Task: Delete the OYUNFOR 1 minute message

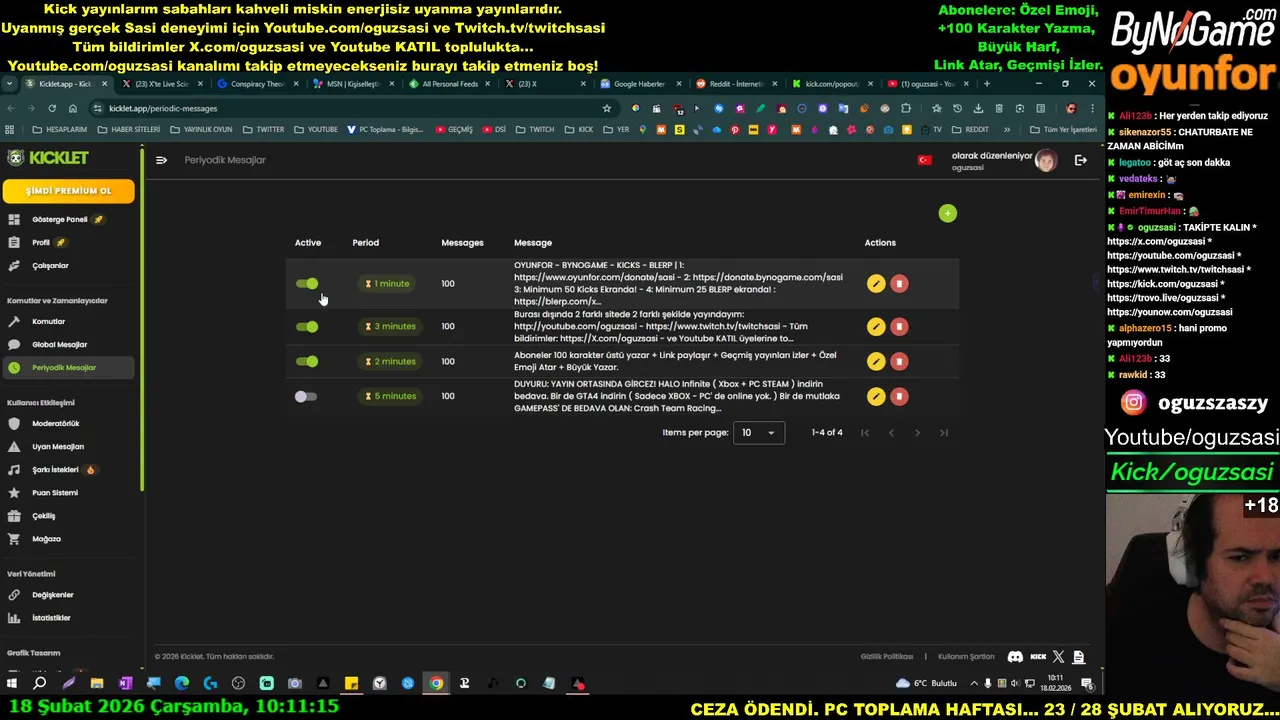Action: pyautogui.click(x=899, y=284)
